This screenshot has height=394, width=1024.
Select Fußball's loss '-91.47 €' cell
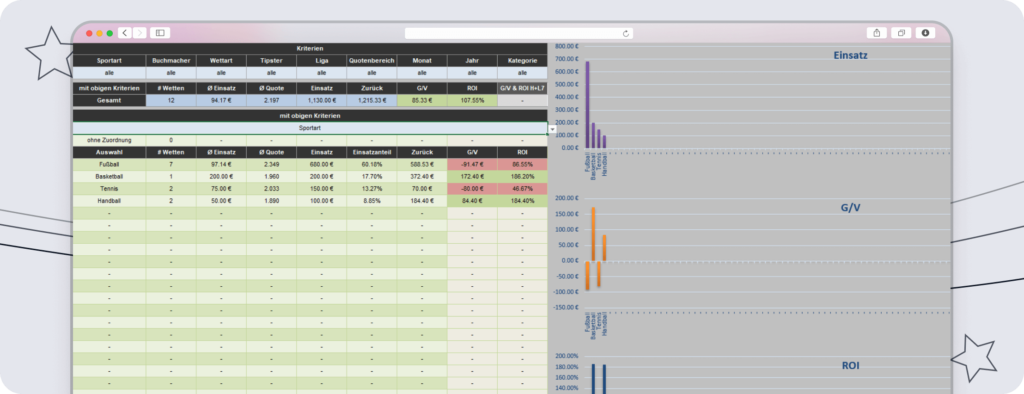[472, 165]
